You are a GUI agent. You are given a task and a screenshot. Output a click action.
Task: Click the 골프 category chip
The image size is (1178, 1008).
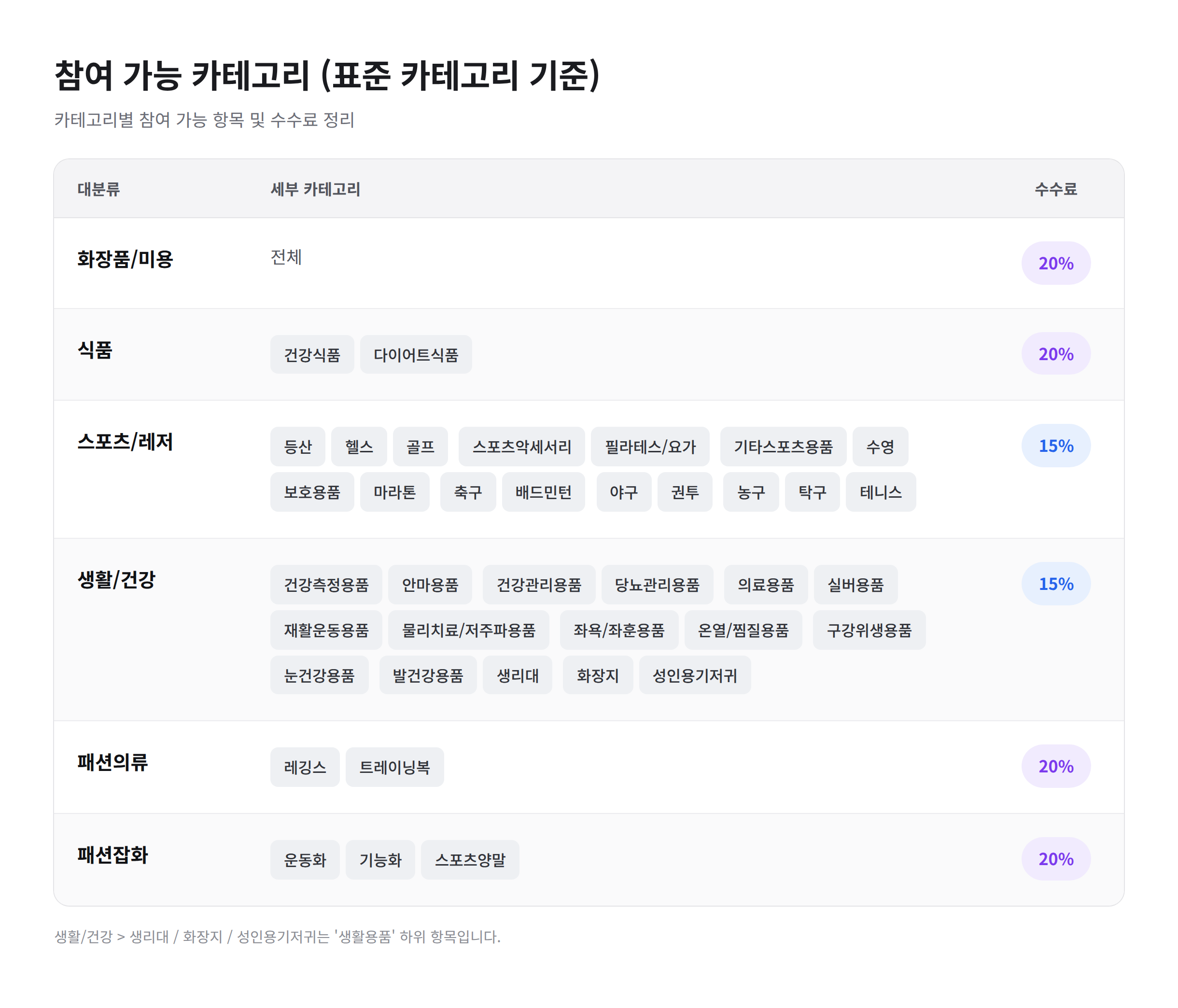click(420, 447)
